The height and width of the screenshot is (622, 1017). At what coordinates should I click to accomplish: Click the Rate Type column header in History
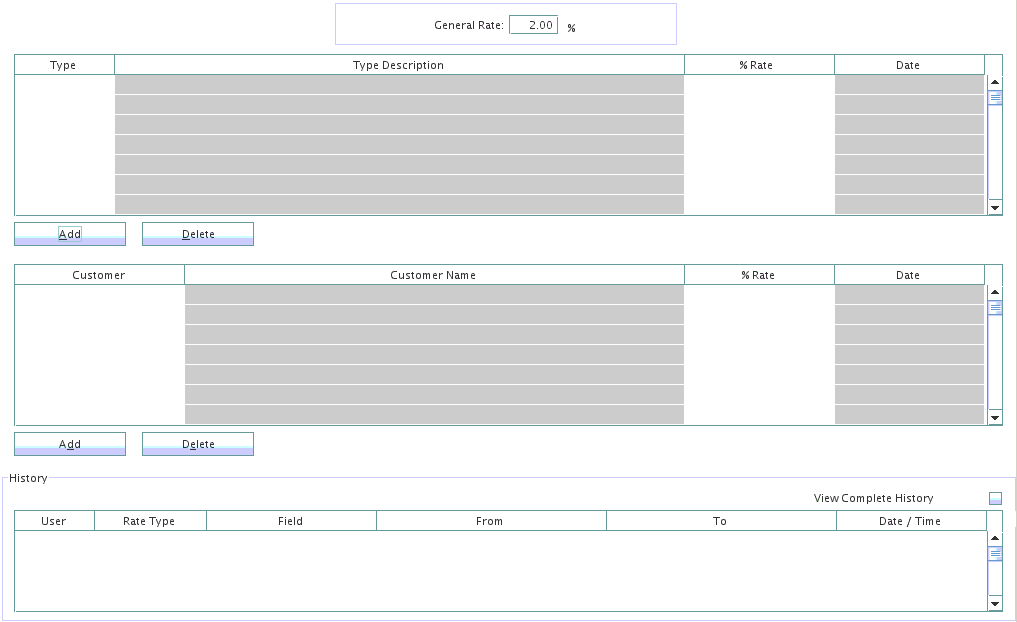point(149,521)
